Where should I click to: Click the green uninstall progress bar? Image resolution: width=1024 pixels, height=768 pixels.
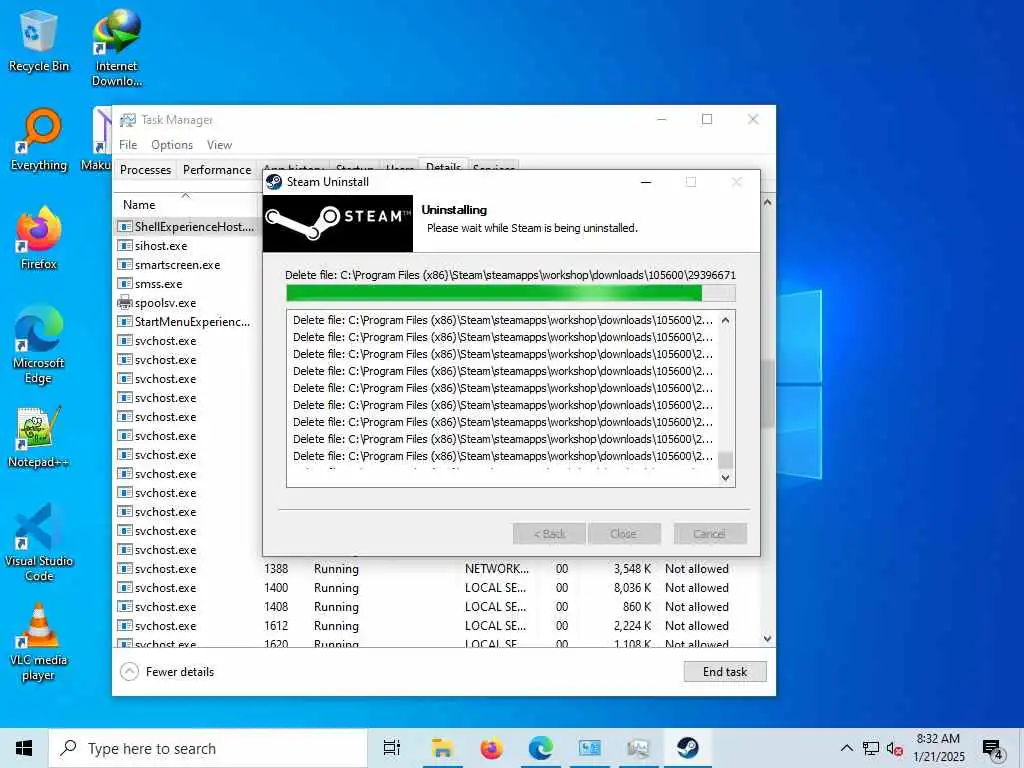click(x=510, y=293)
